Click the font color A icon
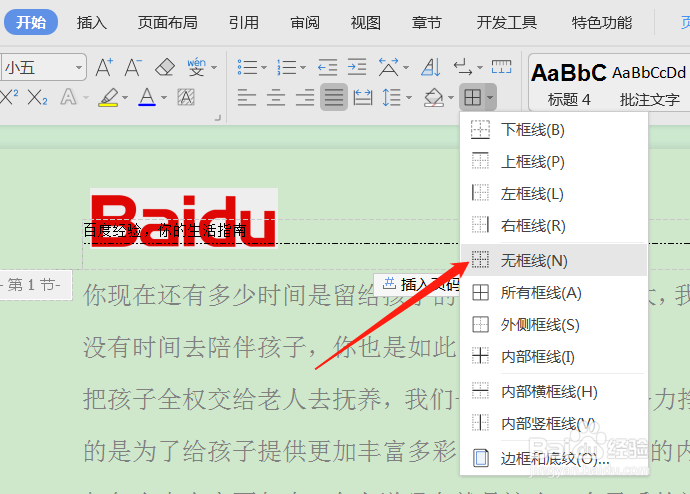 [147, 97]
